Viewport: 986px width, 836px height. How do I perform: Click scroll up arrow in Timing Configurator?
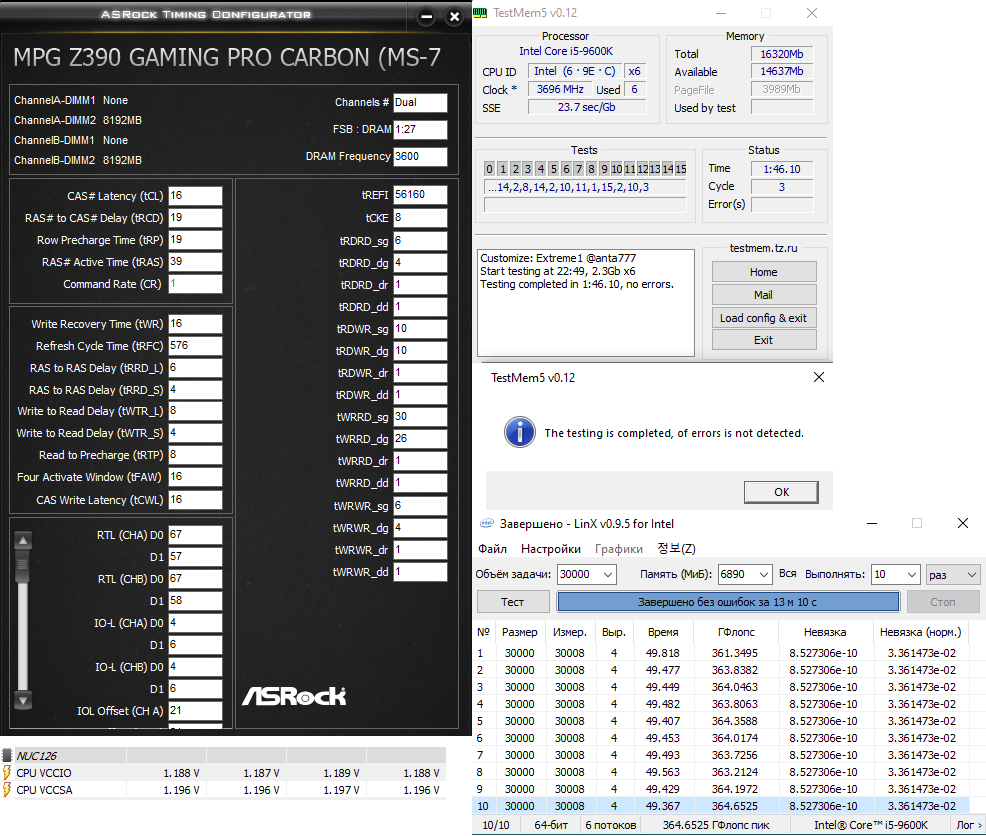pos(23,540)
